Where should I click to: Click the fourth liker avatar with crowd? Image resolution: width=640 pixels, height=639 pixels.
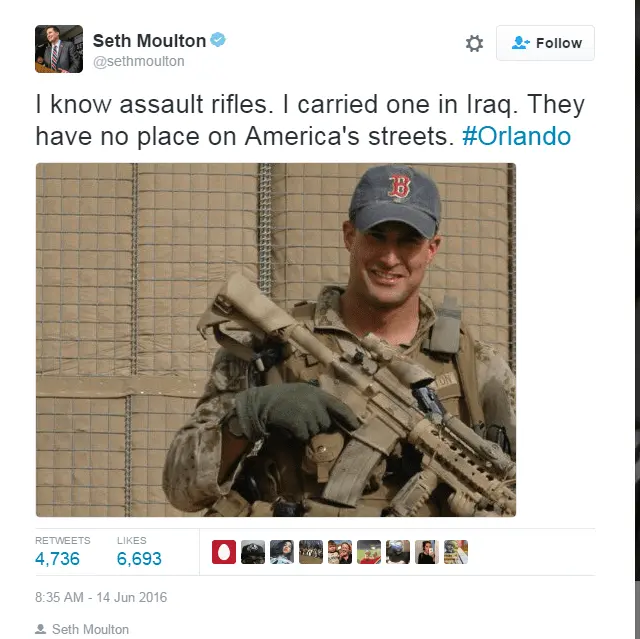pos(311,552)
